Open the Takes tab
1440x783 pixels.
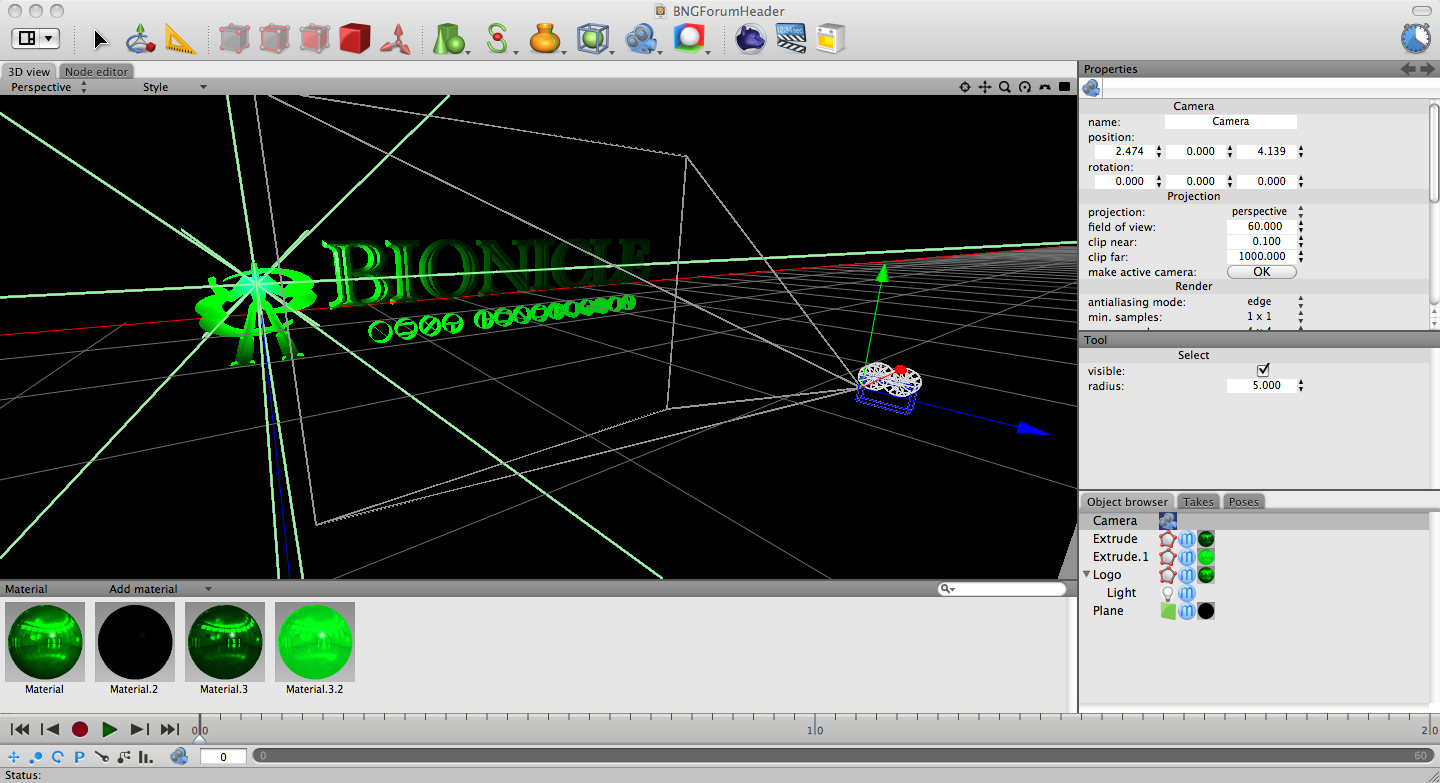pyautogui.click(x=1198, y=502)
